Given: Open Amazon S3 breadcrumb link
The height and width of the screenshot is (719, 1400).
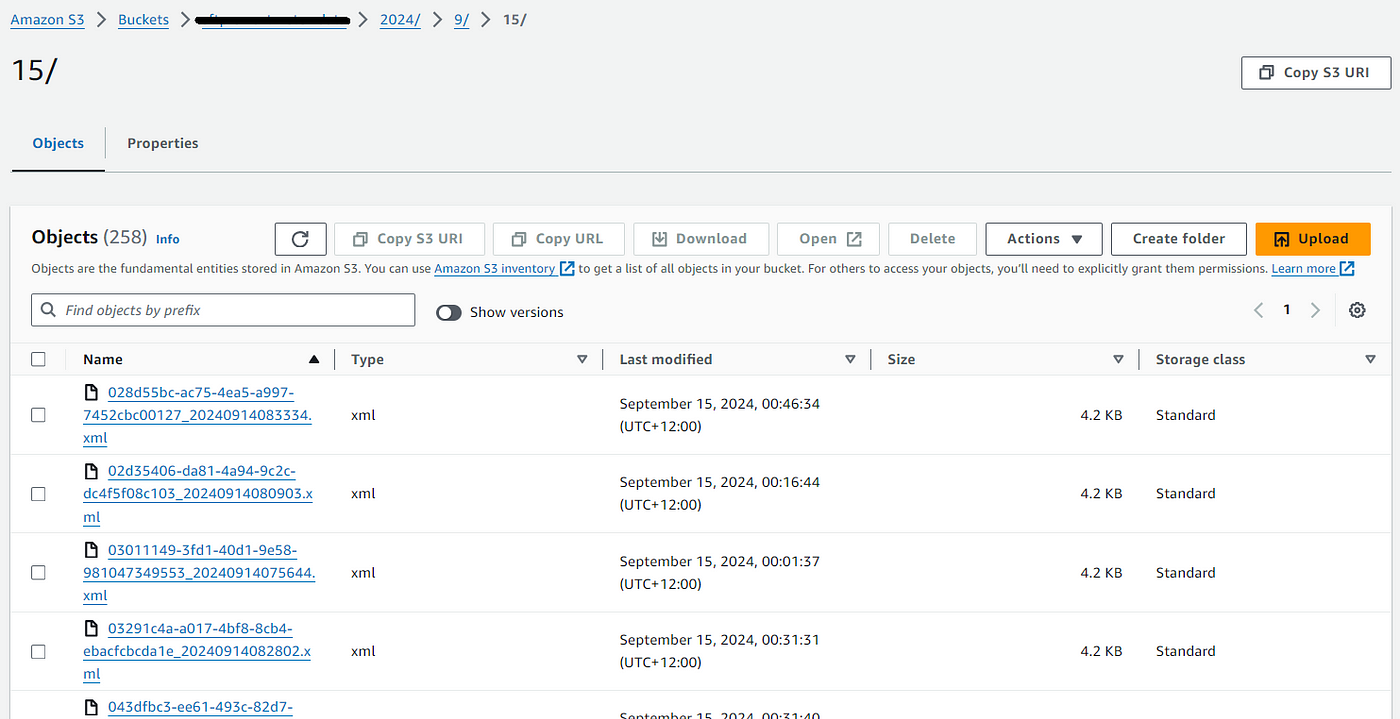Looking at the screenshot, I should (48, 20).
